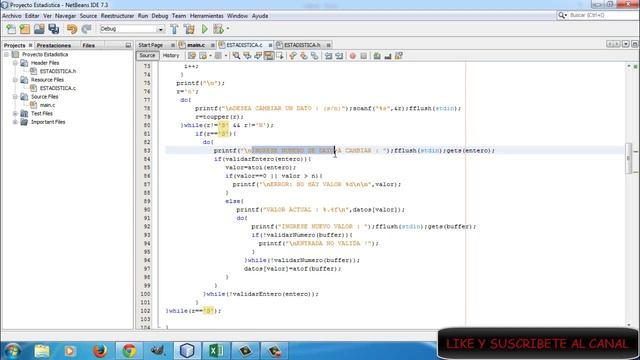Click Find Next Occurrence icon
640x360 pixels.
click(258, 56)
